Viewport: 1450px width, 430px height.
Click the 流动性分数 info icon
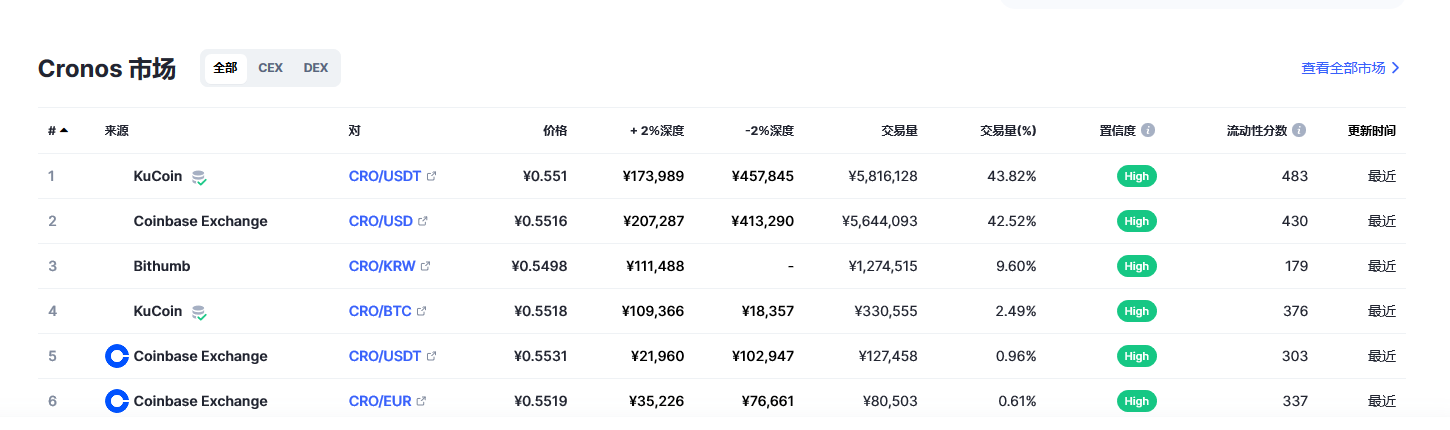click(x=1299, y=131)
